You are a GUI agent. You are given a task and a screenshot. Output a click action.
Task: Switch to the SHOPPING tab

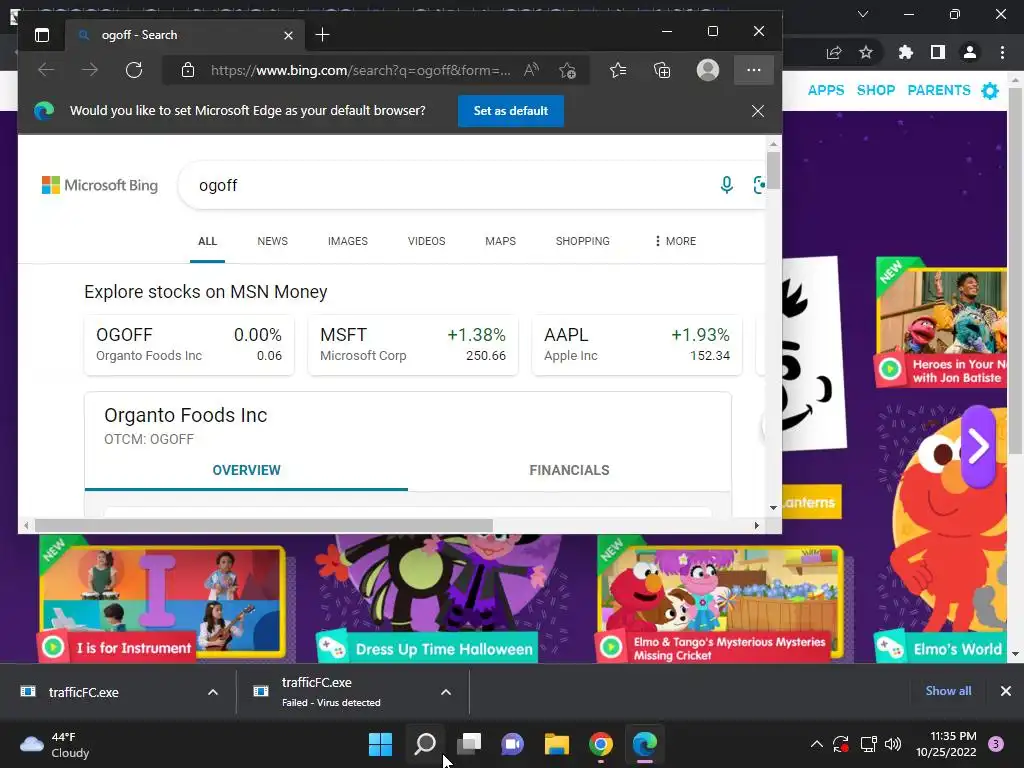click(583, 241)
